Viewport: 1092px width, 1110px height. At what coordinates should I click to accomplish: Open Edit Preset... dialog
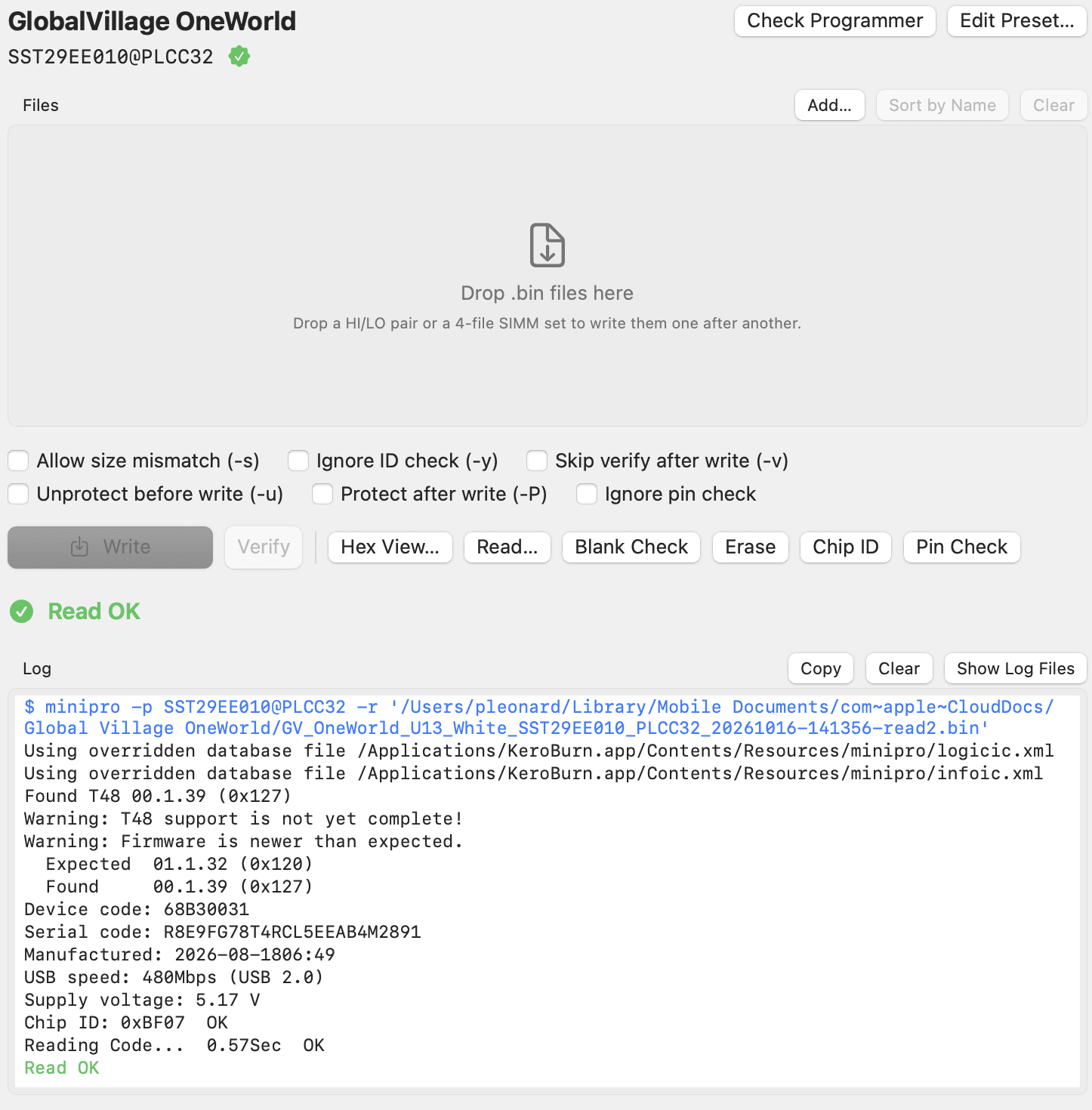1016,21
